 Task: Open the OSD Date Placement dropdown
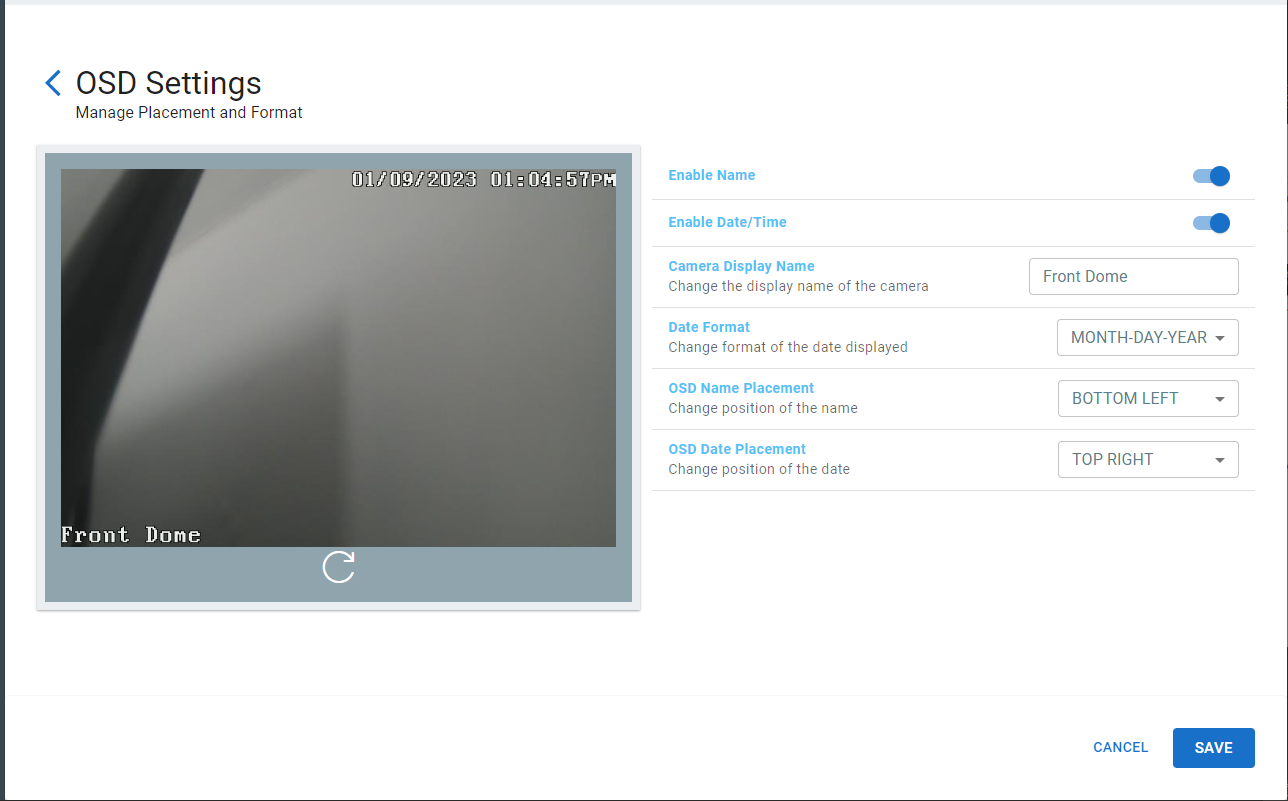pyautogui.click(x=1147, y=460)
